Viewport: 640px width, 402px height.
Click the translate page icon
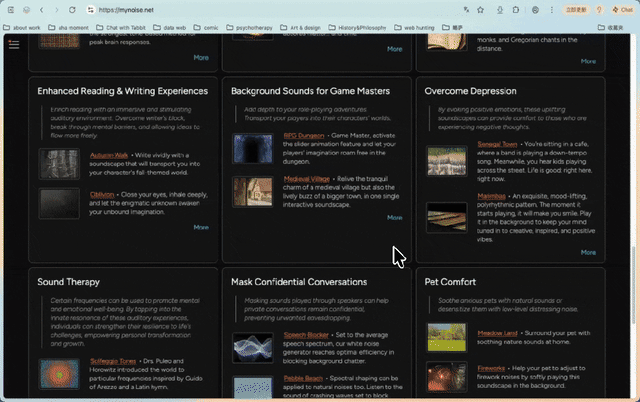pyautogui.click(x=466, y=10)
